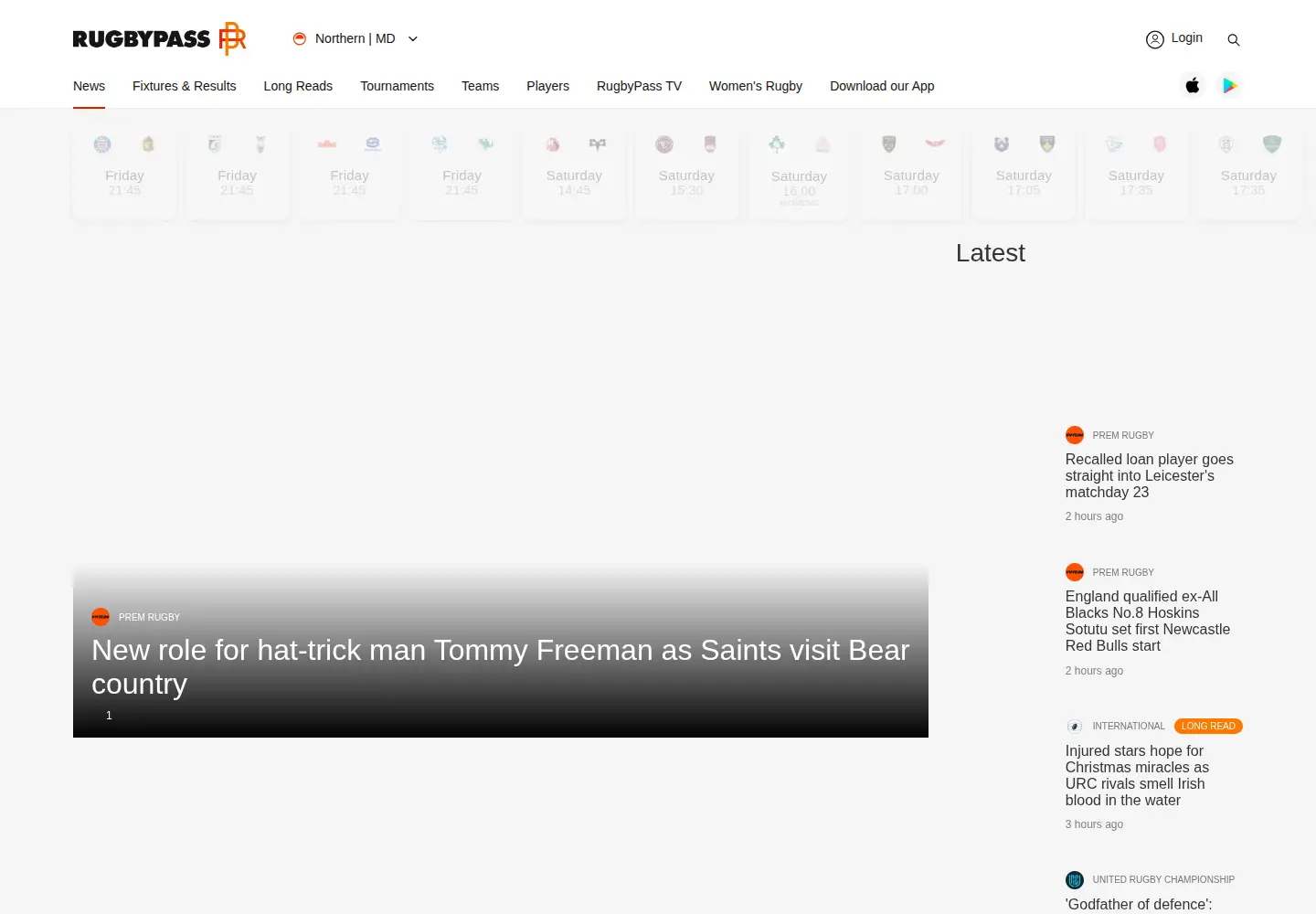Click UNITED RUGBY CHAMPIONSHIP tag
1316x914 pixels.
(1163, 879)
